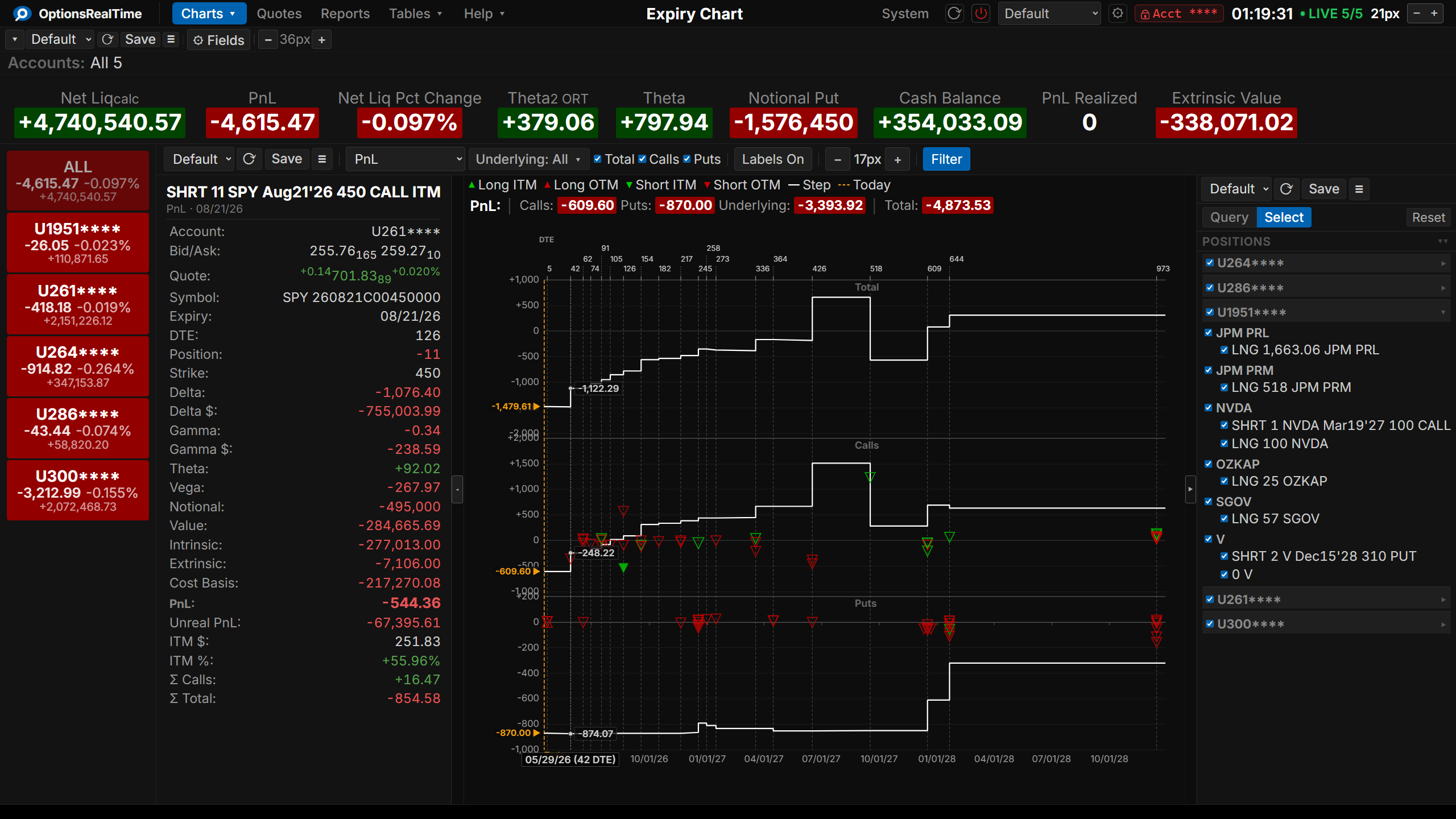Select the U300**** account tile
Screen dimensions: 1456x819
pyautogui.click(x=78, y=490)
